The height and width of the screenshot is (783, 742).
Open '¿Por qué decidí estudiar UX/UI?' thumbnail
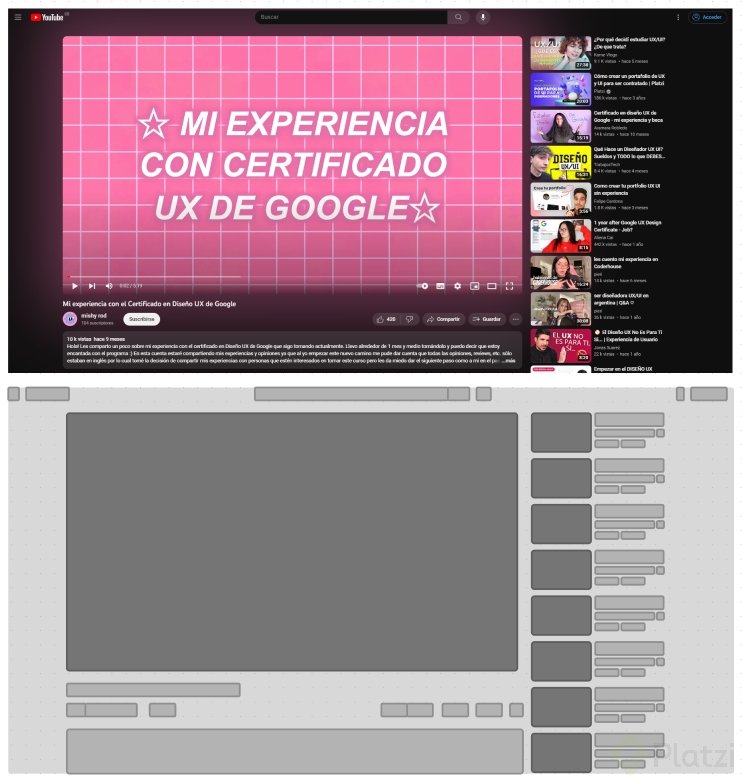click(x=561, y=53)
